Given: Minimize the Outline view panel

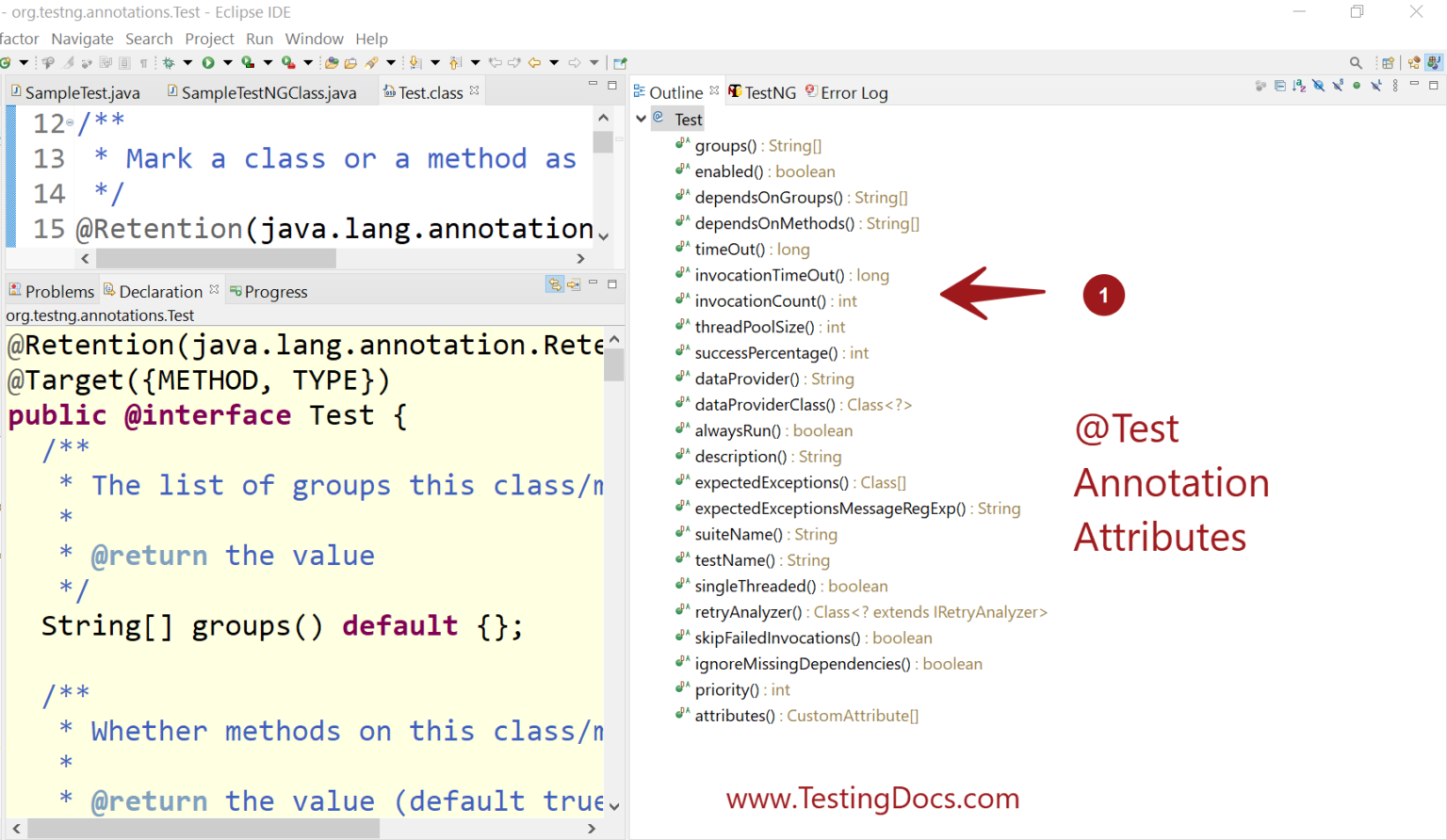Looking at the screenshot, I should coord(1413,84).
